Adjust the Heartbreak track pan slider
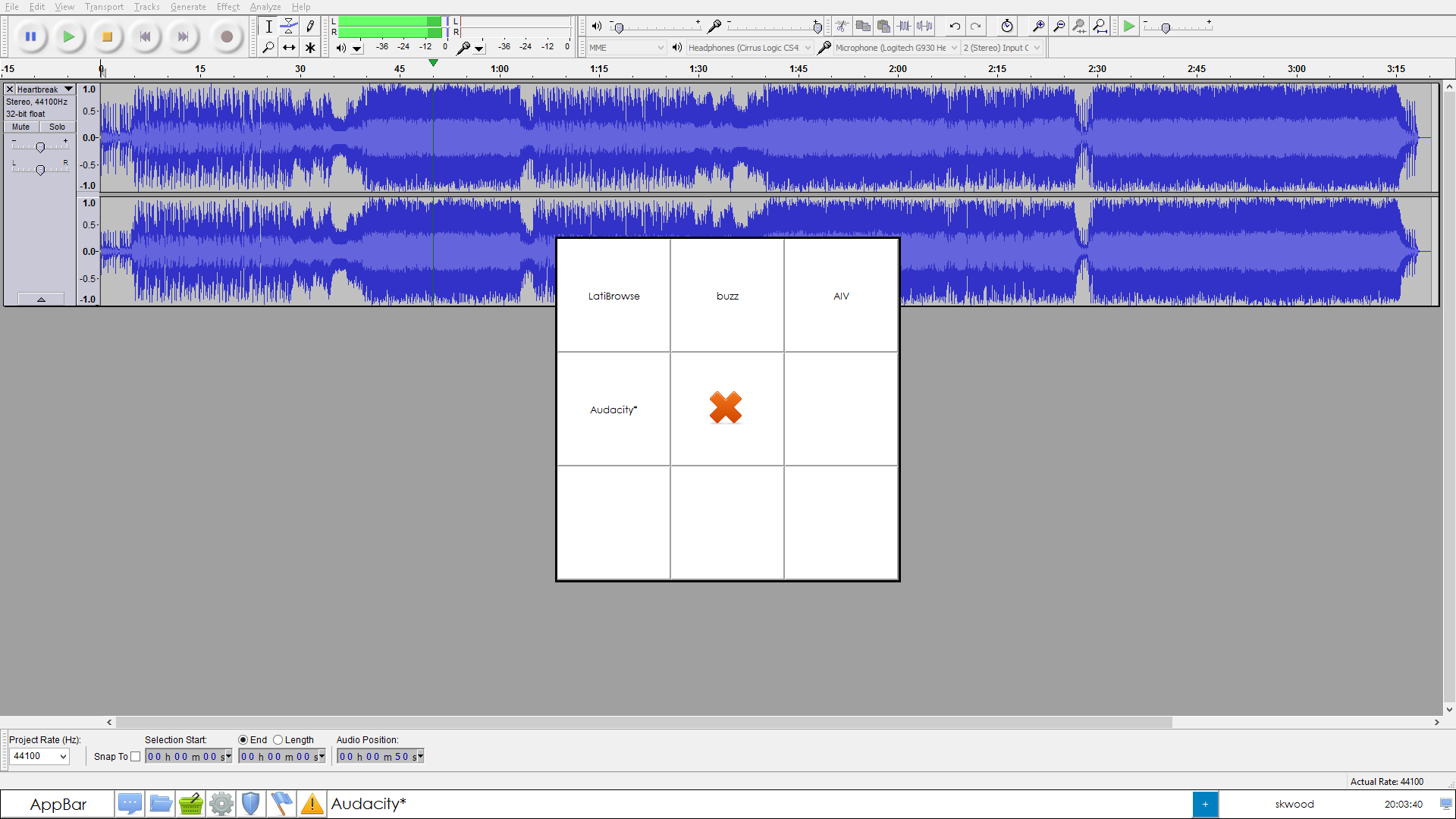Viewport: 1456px width, 819px height. pyautogui.click(x=40, y=168)
